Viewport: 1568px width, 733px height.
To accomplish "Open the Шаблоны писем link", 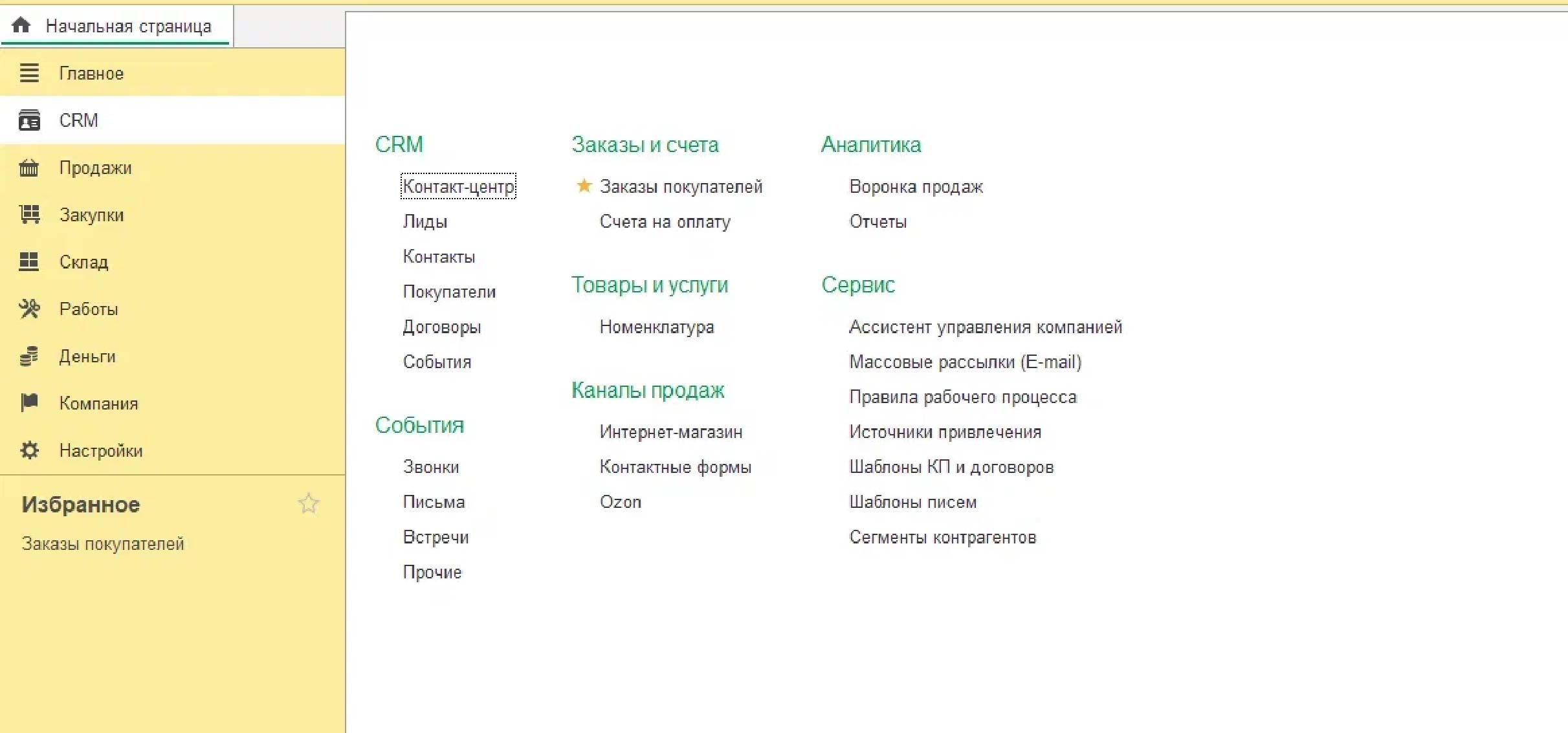I will coord(912,501).
